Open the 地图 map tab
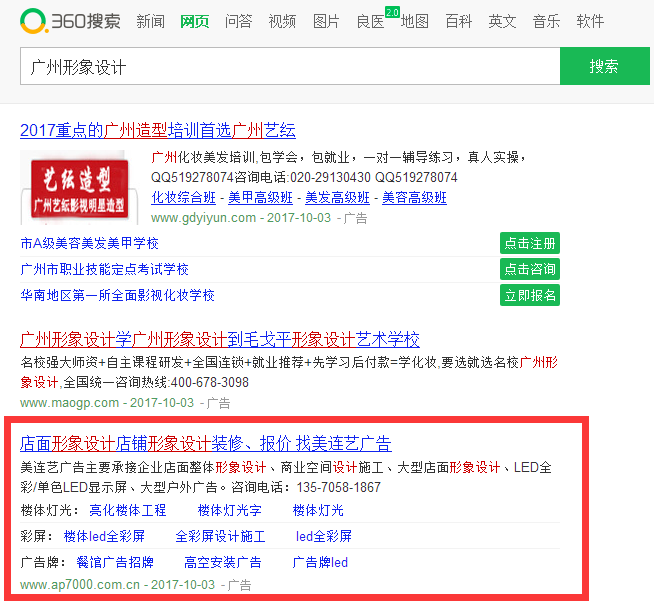The width and height of the screenshot is (654, 604). [415, 21]
